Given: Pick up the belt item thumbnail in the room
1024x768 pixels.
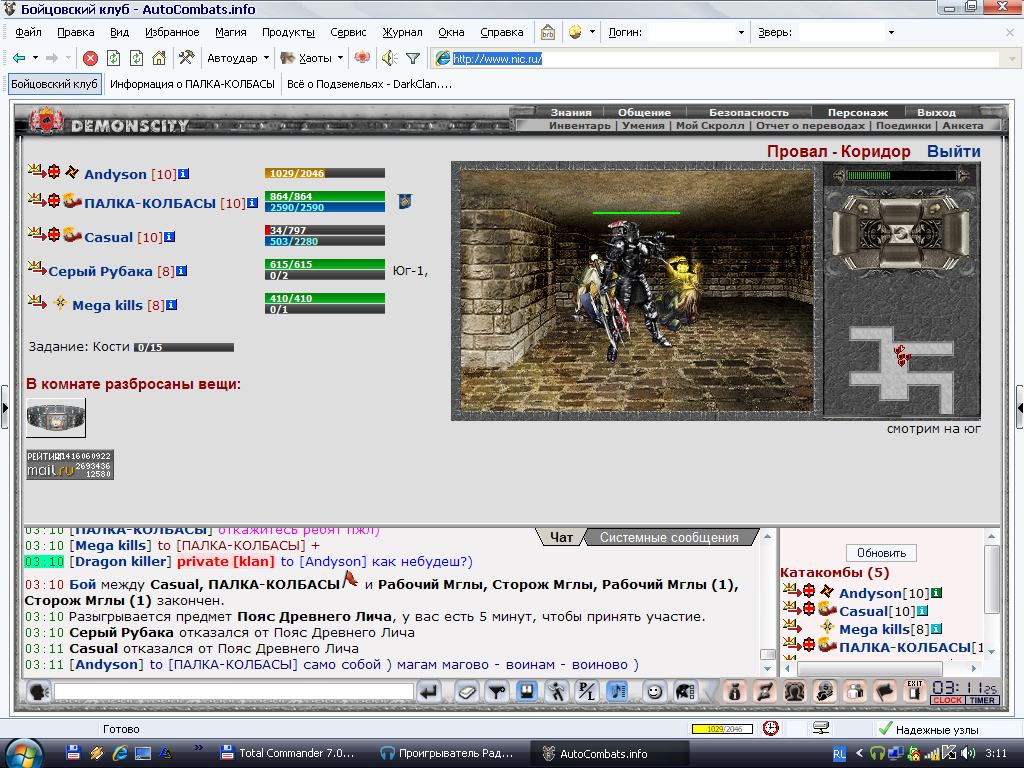Looking at the screenshot, I should (x=56, y=417).
